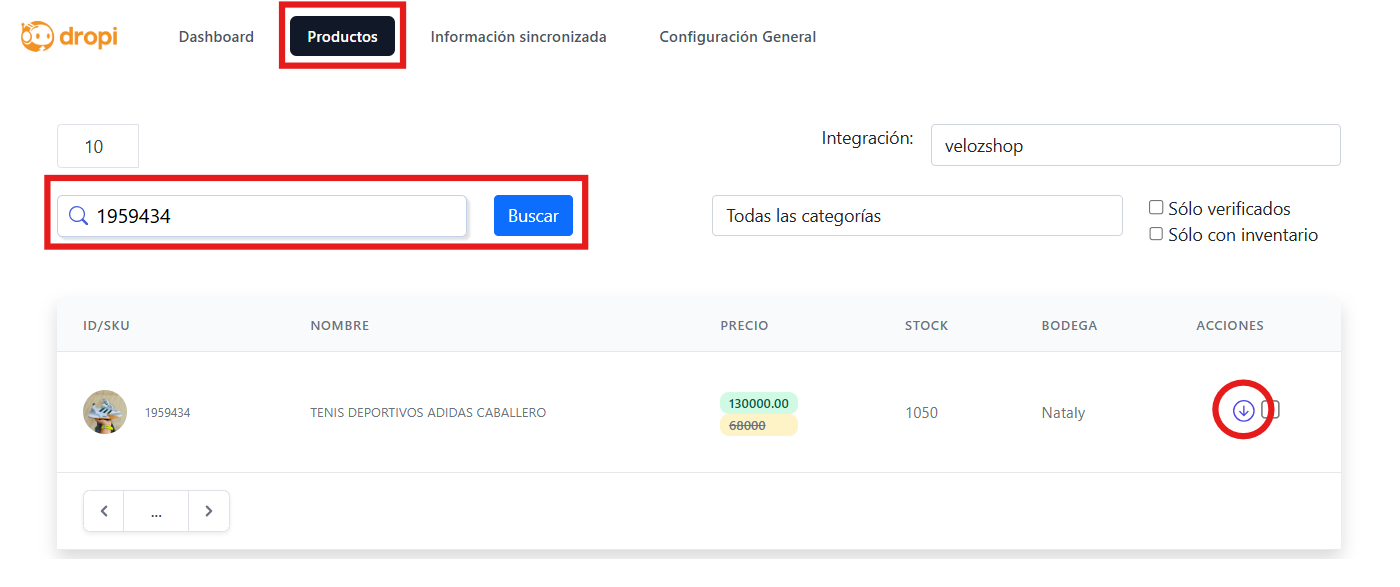This screenshot has width=1400, height=587.
Task: Click the Dropi logo
Action: click(x=69, y=37)
